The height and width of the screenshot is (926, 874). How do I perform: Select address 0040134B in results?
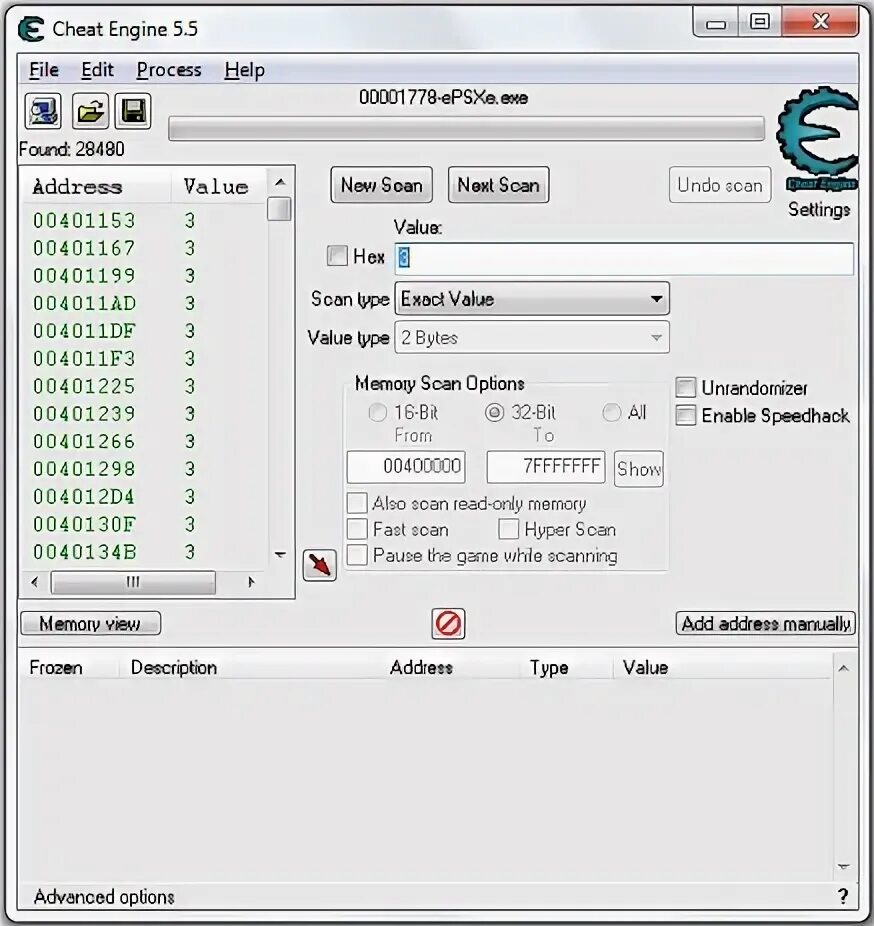(84, 552)
